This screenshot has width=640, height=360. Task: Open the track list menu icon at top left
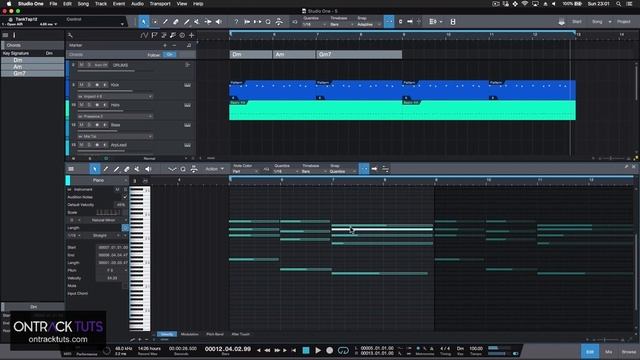(x=5, y=35)
